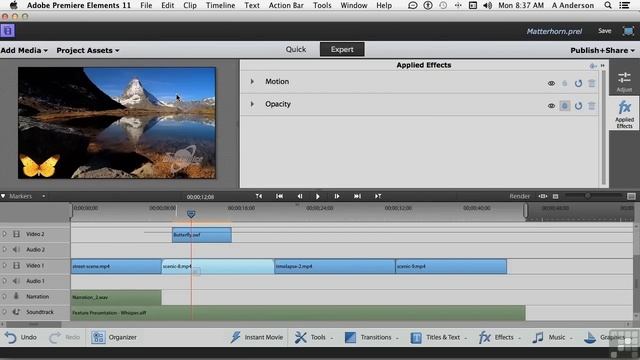
Task: Jump to end of timeline
Action: click(x=357, y=196)
